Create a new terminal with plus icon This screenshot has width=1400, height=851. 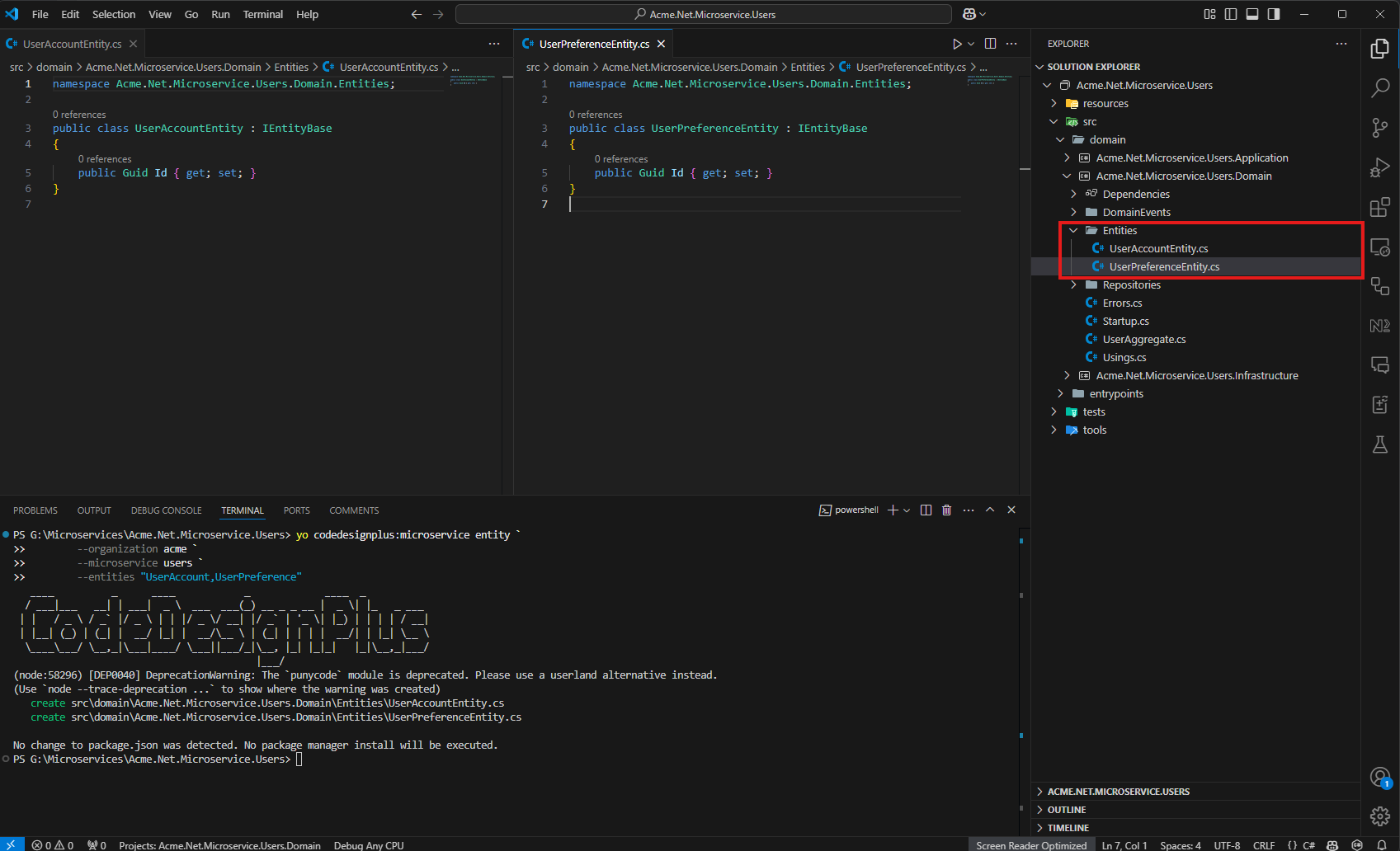(x=893, y=510)
